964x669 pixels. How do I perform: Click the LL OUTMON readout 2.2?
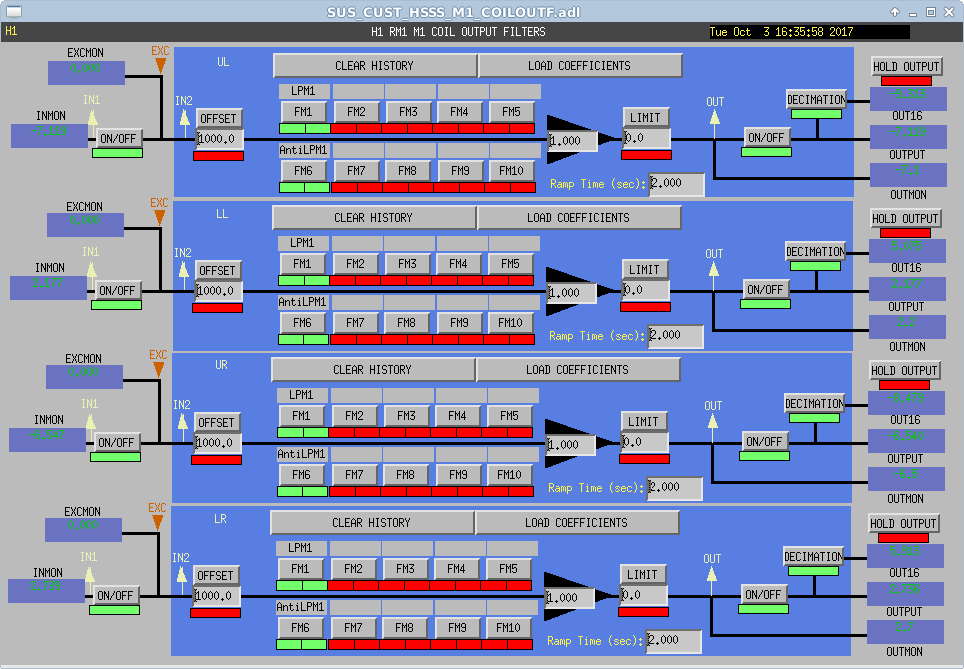(906, 327)
